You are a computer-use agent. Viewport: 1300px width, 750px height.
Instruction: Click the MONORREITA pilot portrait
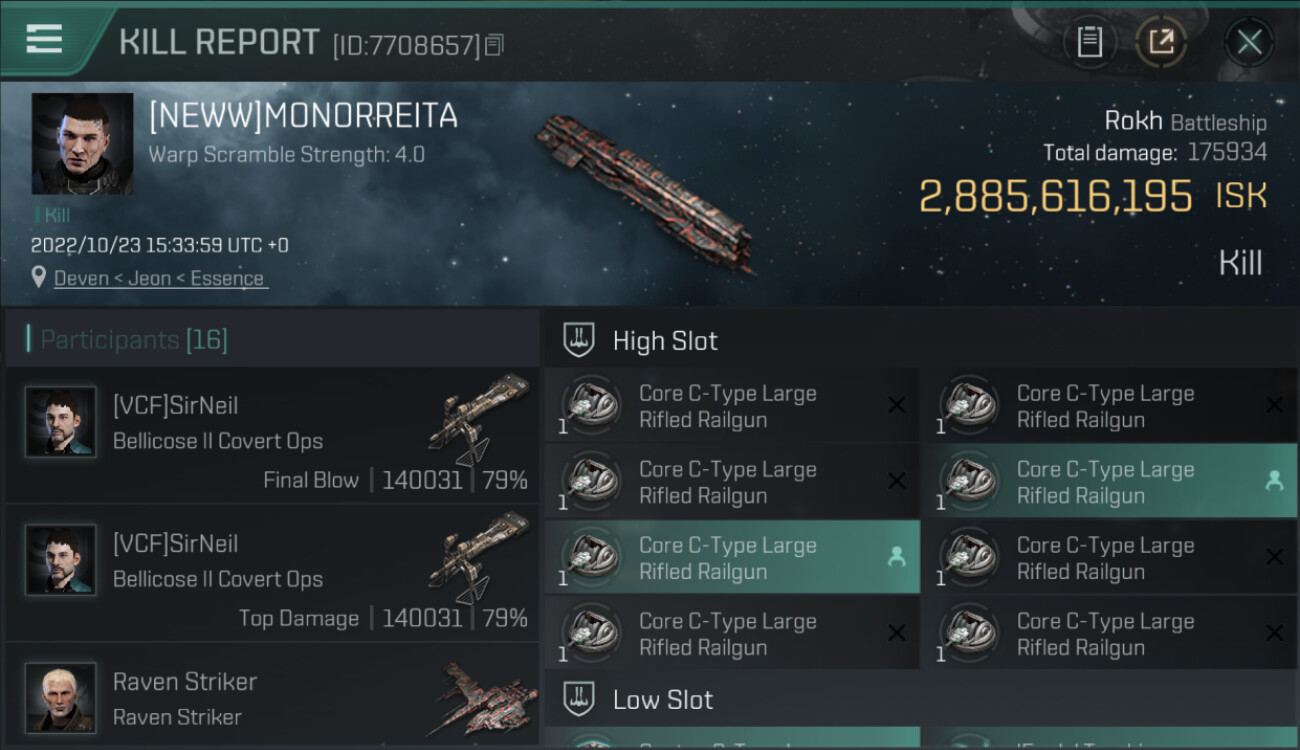pos(82,144)
